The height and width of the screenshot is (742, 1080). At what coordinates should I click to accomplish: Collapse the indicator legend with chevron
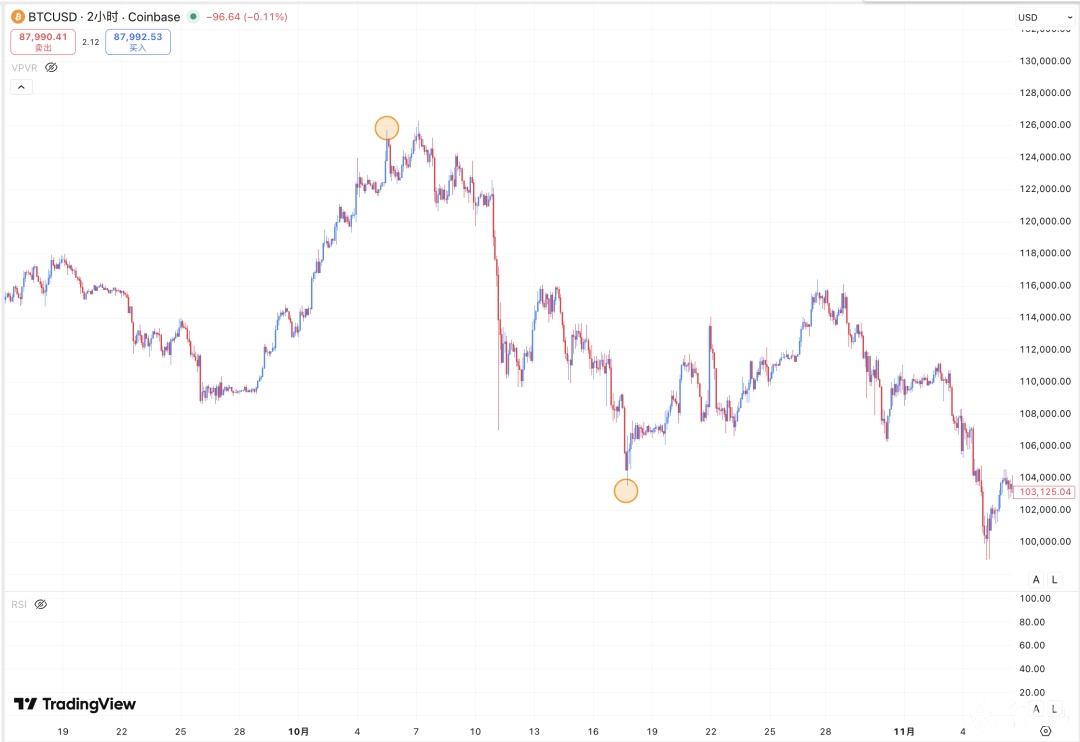(x=22, y=87)
